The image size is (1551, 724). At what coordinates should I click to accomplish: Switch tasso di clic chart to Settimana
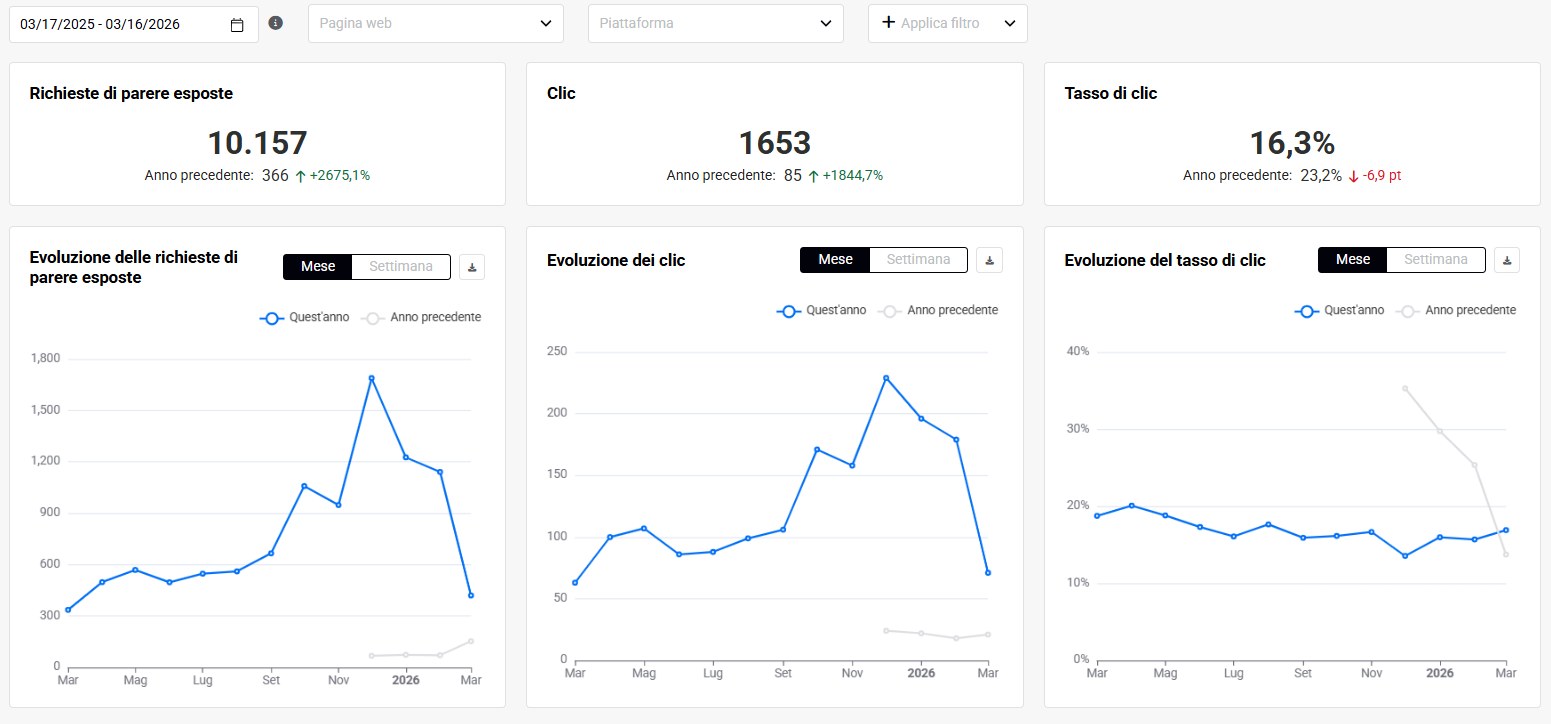click(1435, 260)
